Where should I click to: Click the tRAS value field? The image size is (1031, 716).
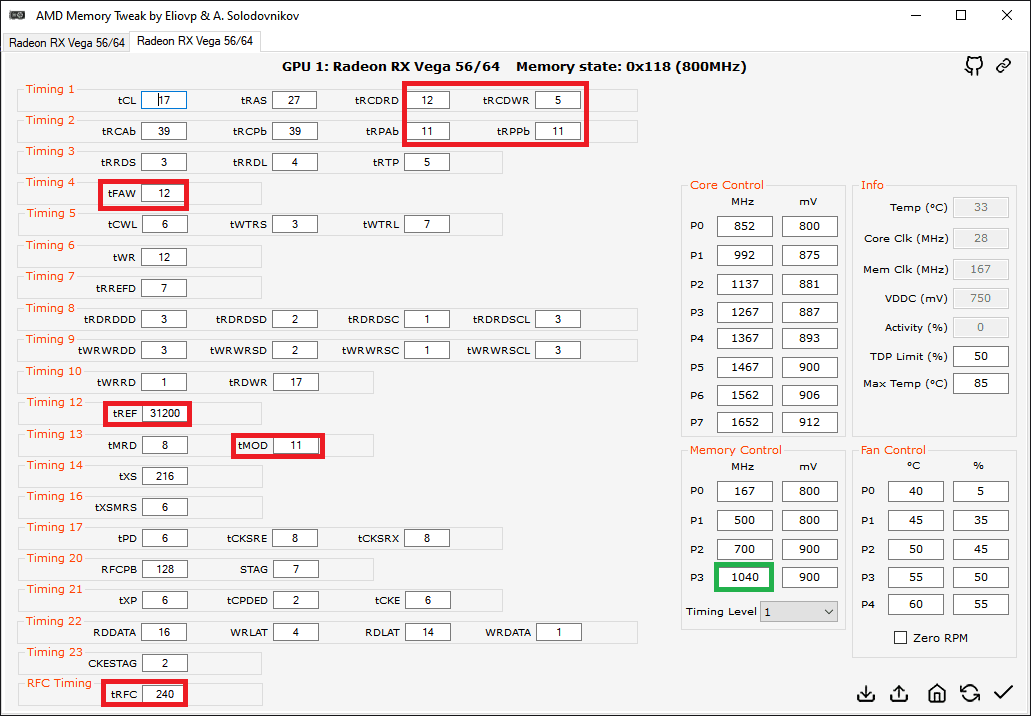coord(295,100)
